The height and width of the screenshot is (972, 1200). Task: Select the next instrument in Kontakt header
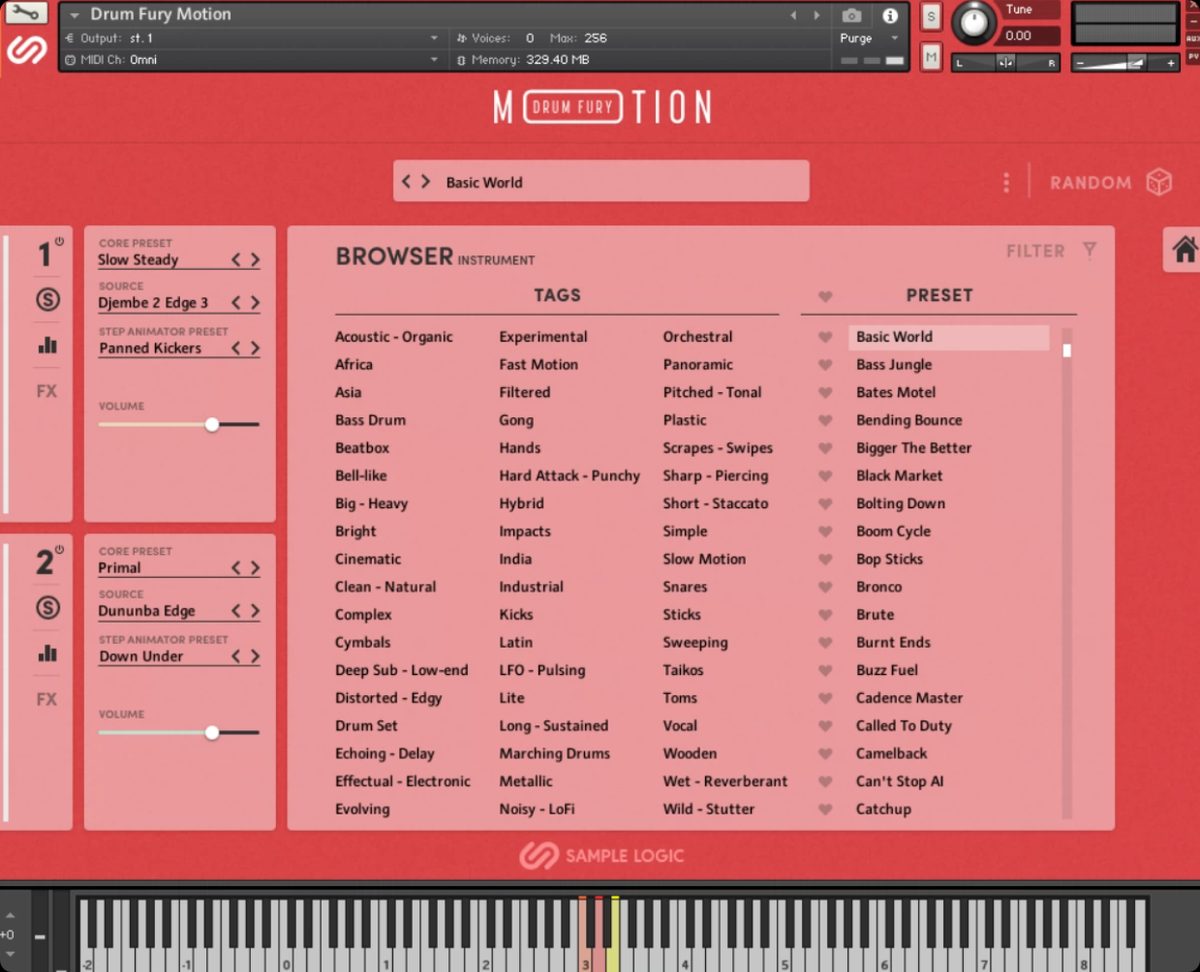(817, 15)
